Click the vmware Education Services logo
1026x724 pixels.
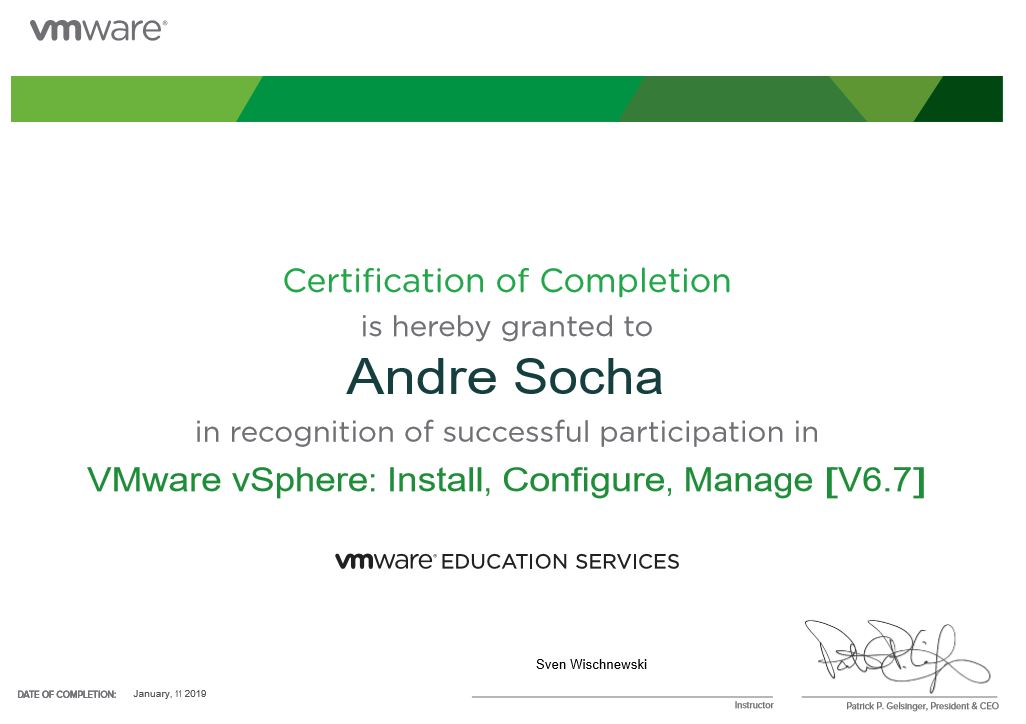(x=507, y=561)
